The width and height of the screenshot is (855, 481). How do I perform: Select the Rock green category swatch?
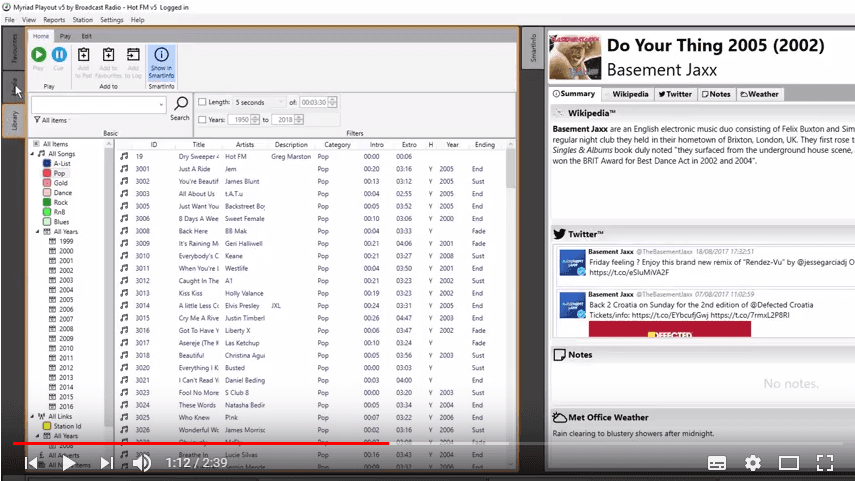pos(47,202)
